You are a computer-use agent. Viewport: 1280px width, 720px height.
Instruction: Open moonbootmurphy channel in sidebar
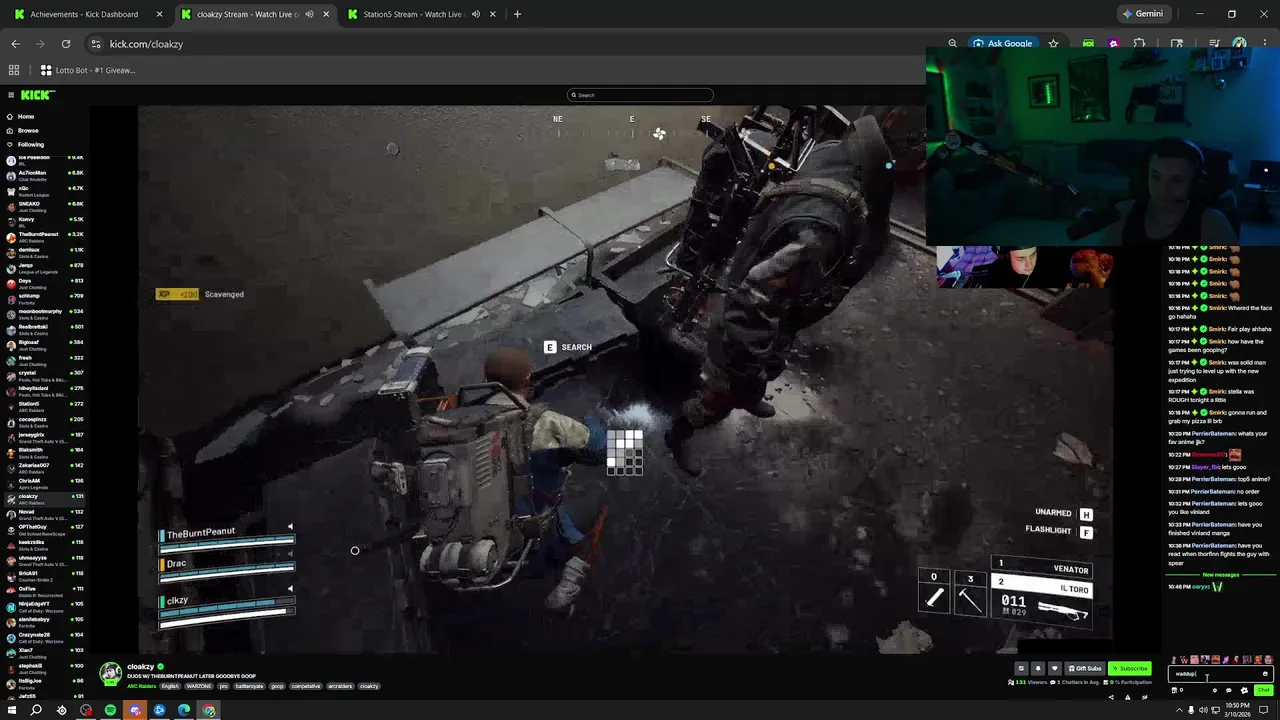point(44,313)
